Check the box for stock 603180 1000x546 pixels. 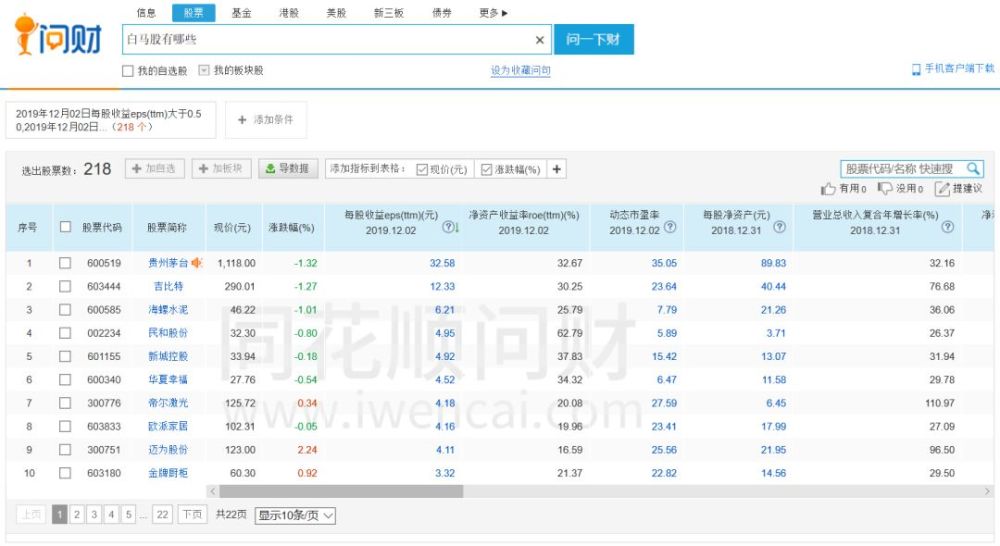pos(65,473)
